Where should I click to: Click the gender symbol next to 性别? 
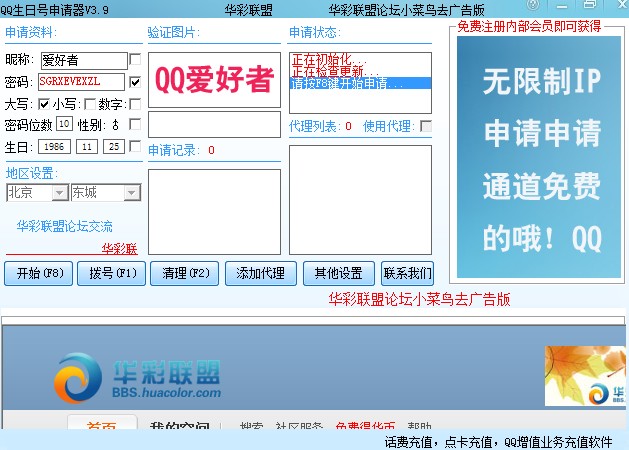116,125
